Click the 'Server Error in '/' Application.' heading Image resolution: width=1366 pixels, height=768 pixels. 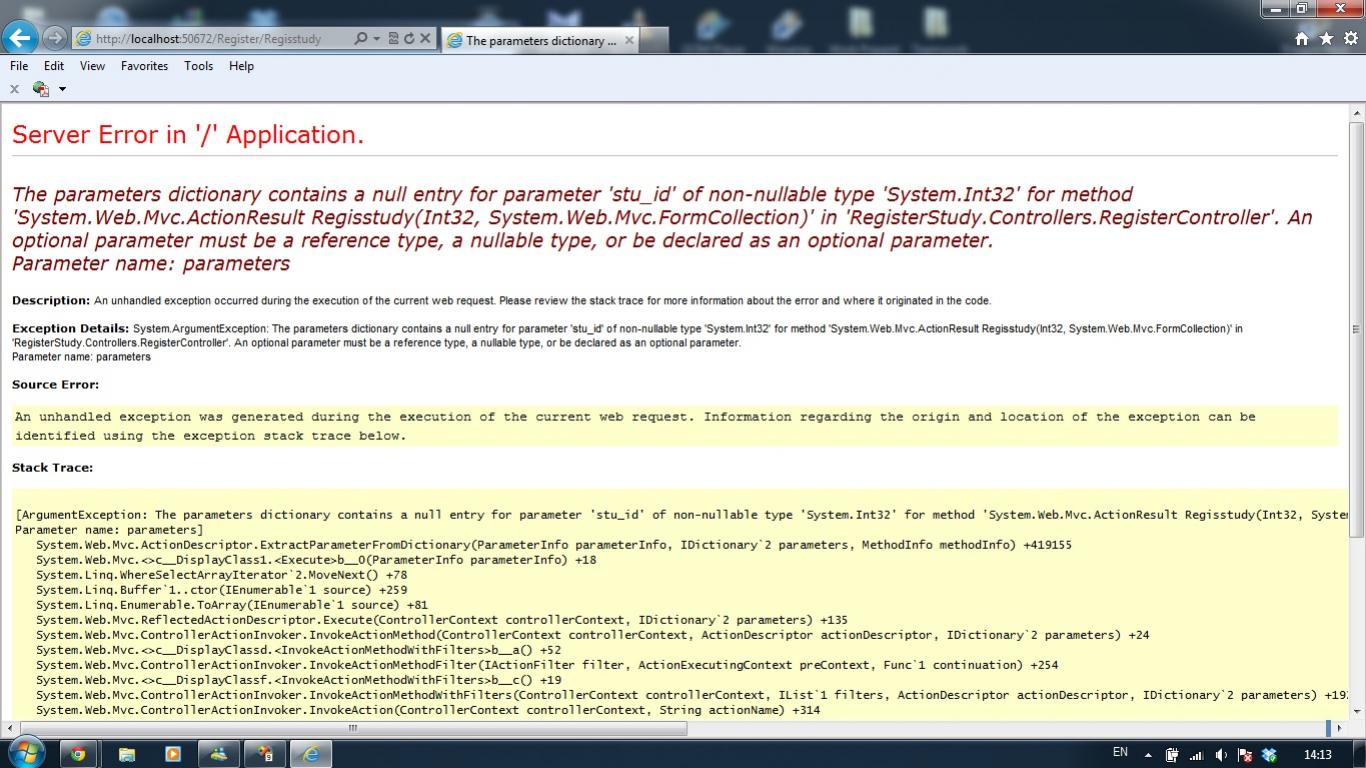pos(188,135)
